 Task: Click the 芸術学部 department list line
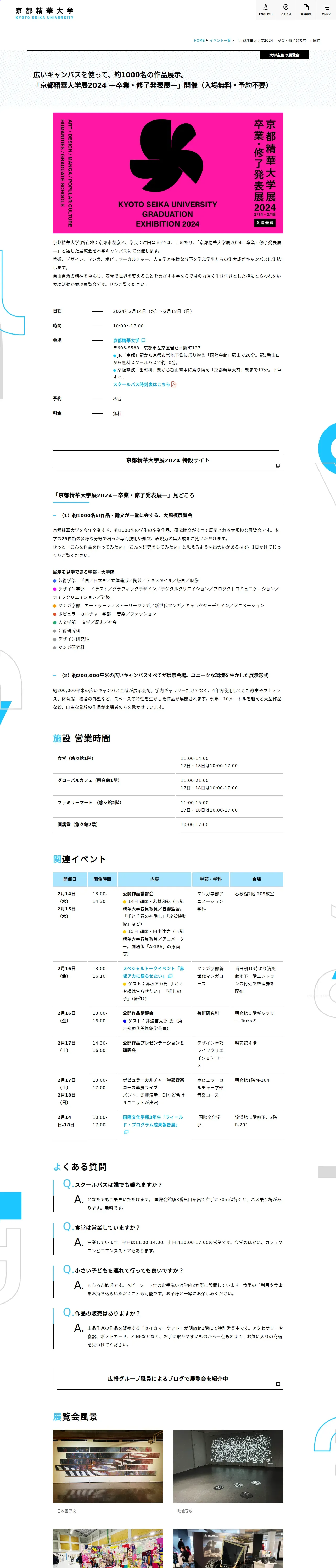pyautogui.click(x=126, y=580)
